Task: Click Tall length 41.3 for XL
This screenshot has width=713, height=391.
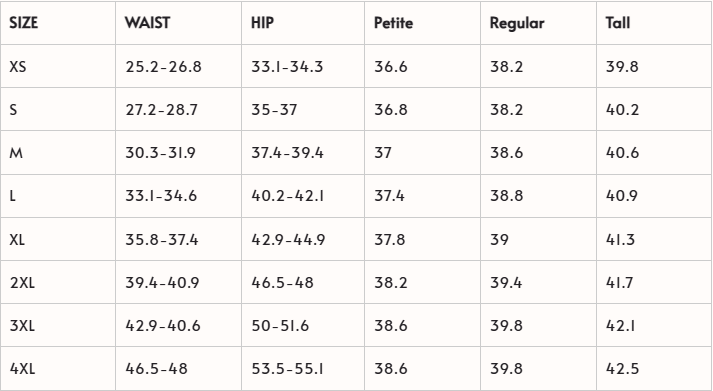Action: [x=620, y=239]
